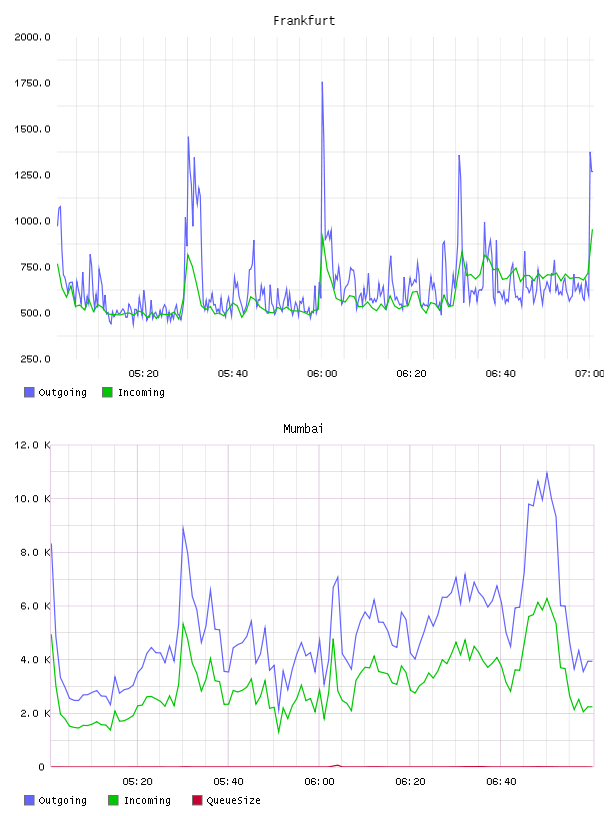Click the Frankfurt chart title
The height and width of the screenshot is (816, 608).
[x=304, y=21]
